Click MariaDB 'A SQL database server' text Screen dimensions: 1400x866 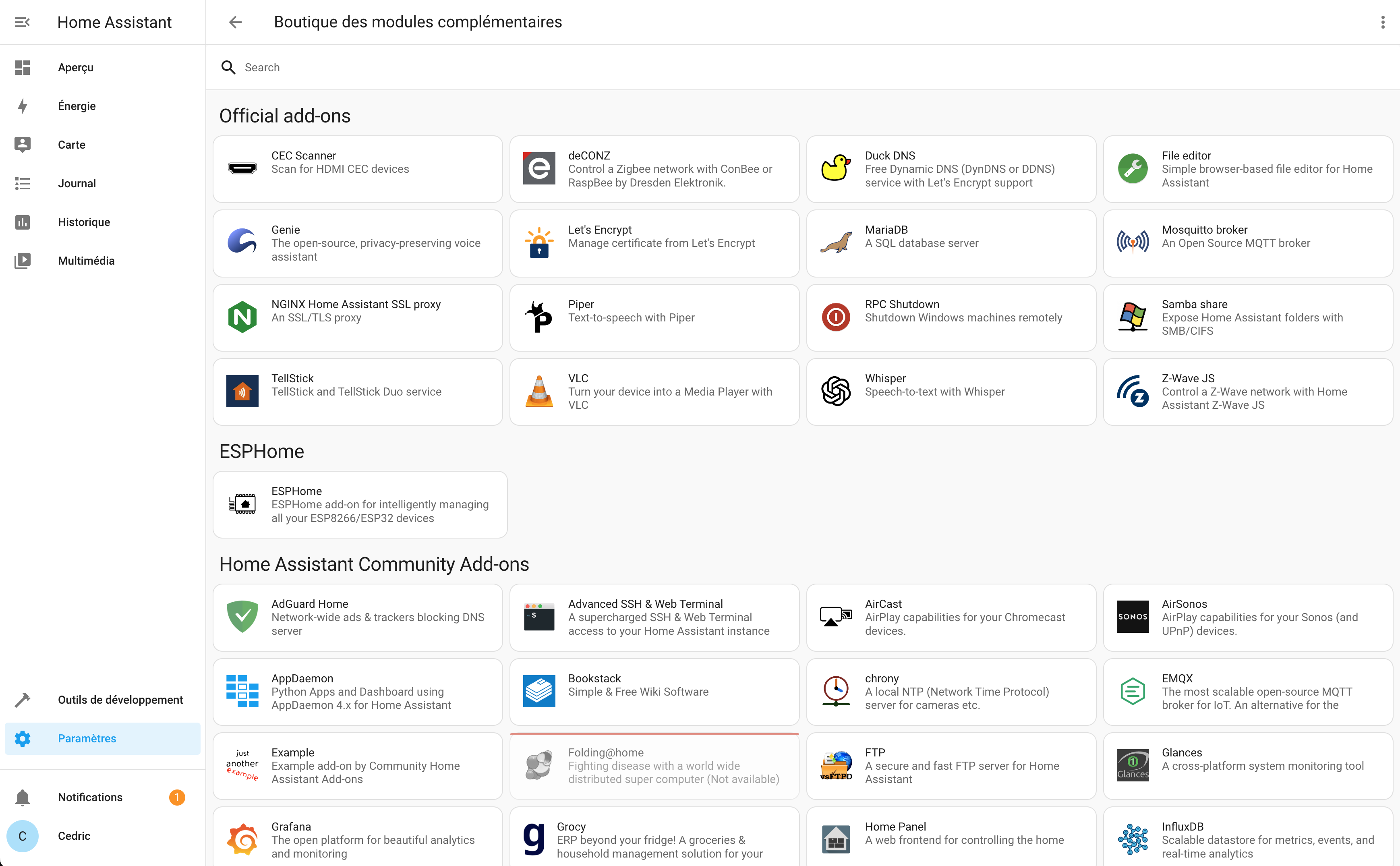click(921, 243)
